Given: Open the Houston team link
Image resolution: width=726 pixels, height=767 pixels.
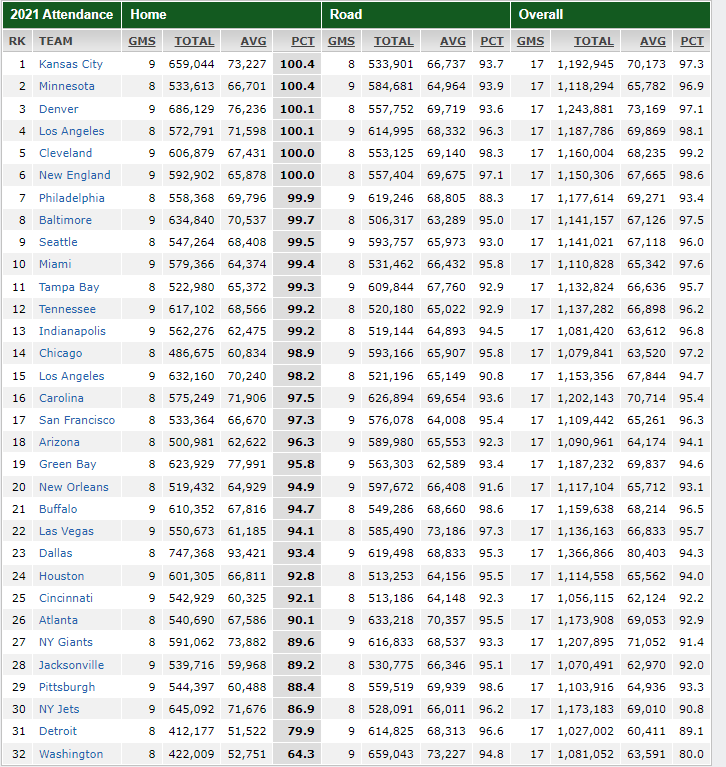Looking at the screenshot, I should [62, 576].
